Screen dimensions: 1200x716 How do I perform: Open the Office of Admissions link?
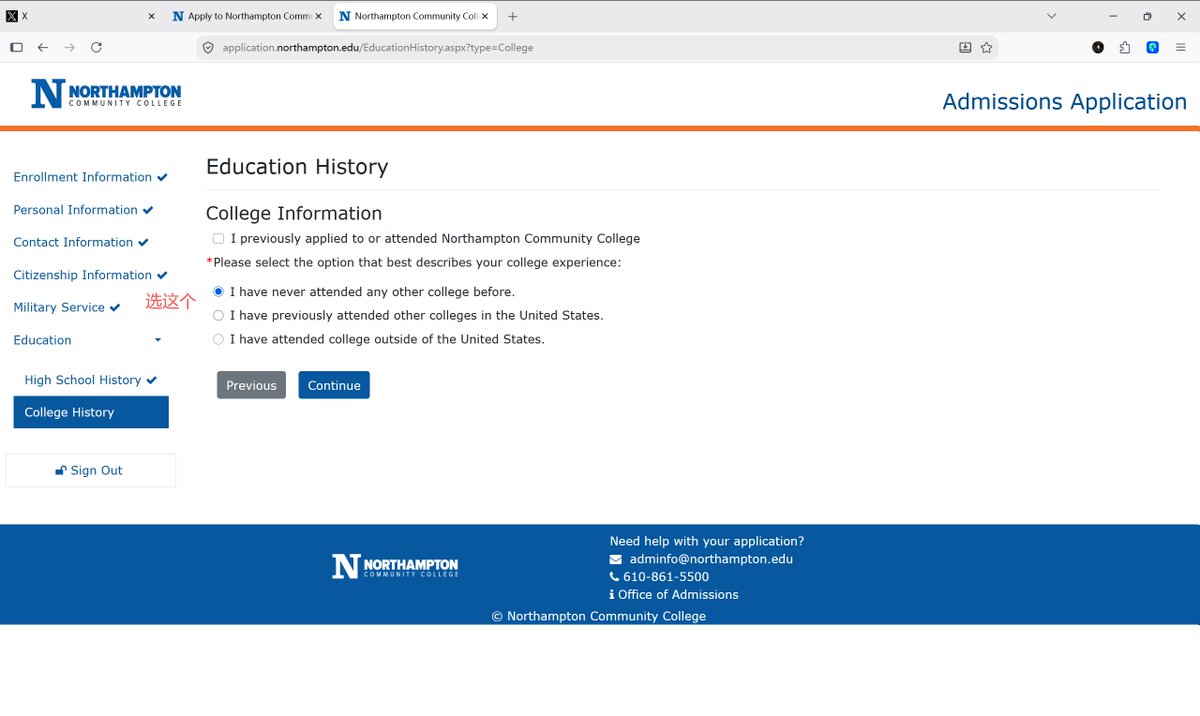point(678,594)
